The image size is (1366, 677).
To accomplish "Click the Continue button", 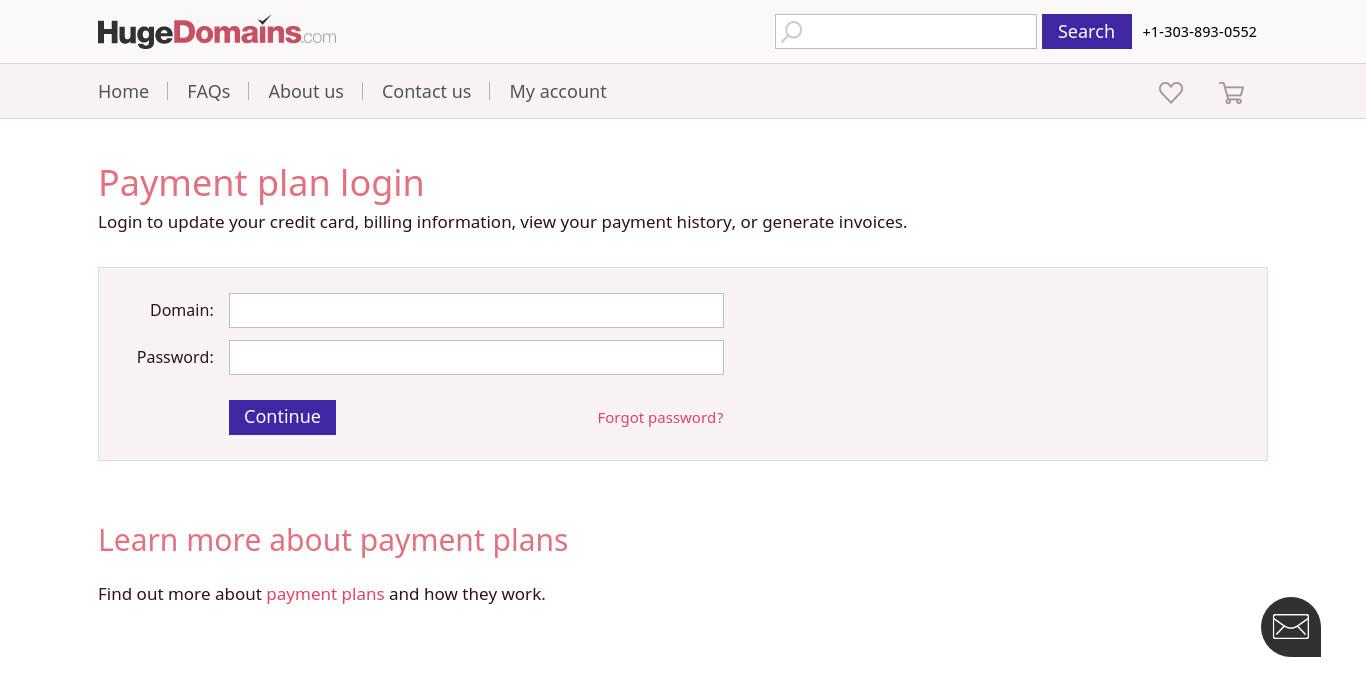I will click(x=282, y=417).
